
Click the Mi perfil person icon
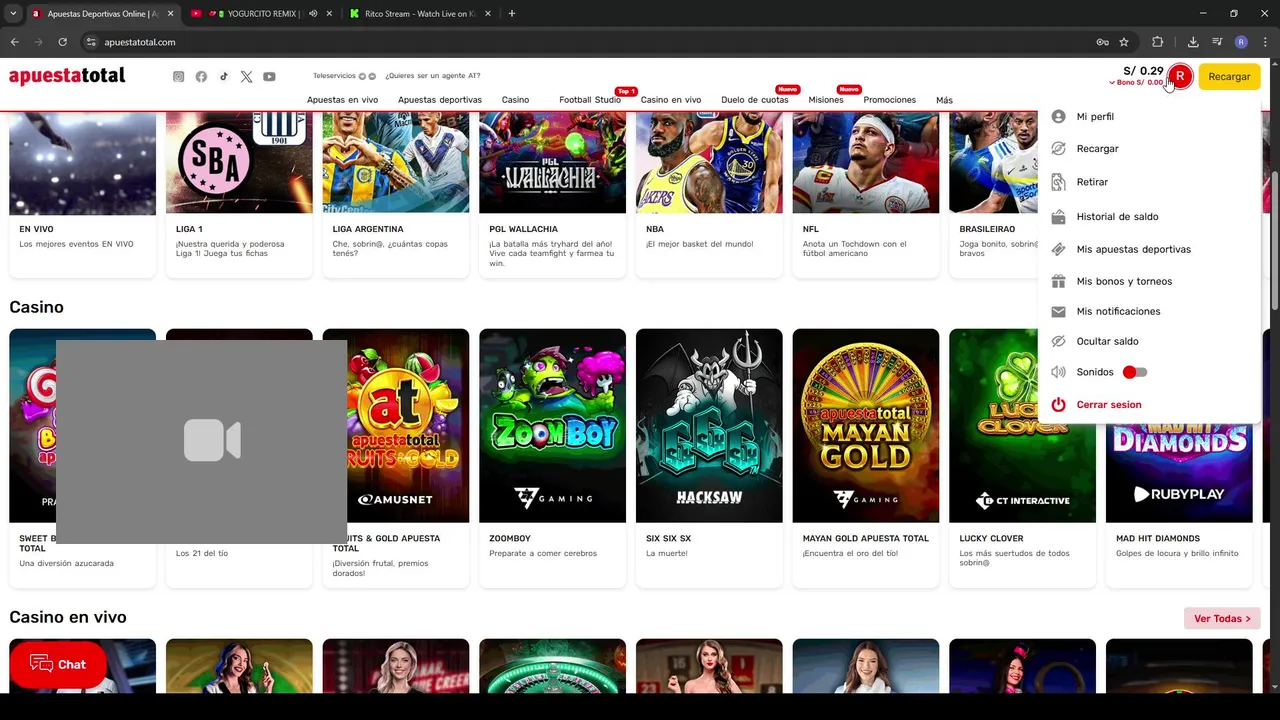click(1058, 116)
